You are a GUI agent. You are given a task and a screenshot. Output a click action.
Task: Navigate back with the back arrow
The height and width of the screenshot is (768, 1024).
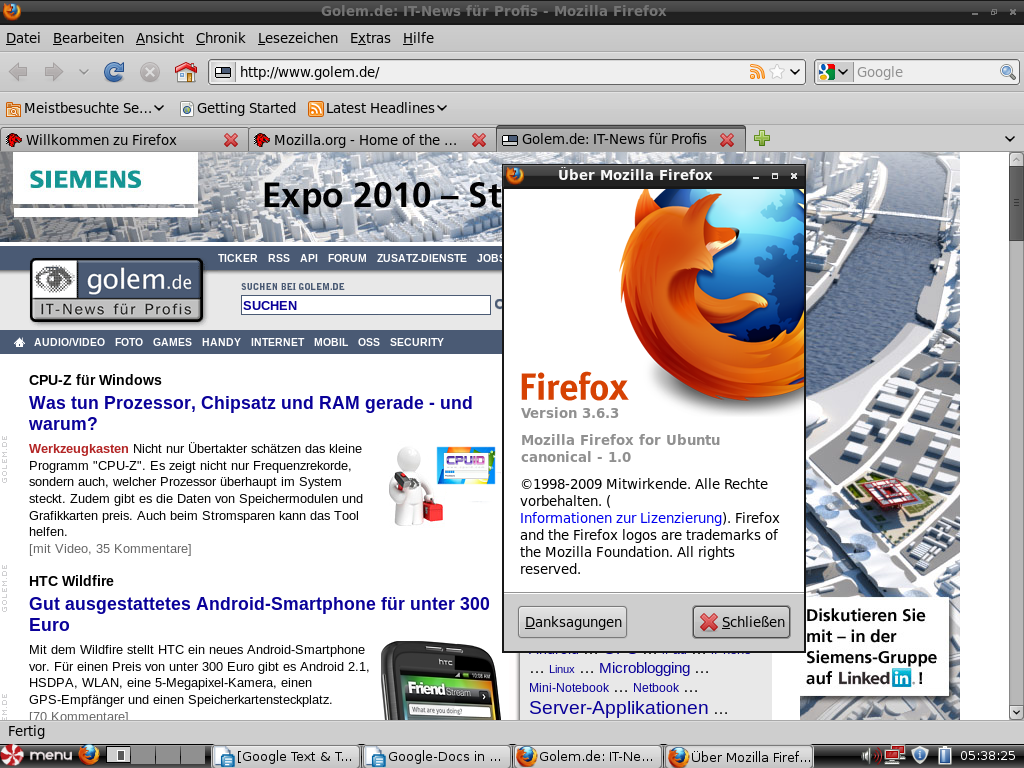(x=17, y=71)
